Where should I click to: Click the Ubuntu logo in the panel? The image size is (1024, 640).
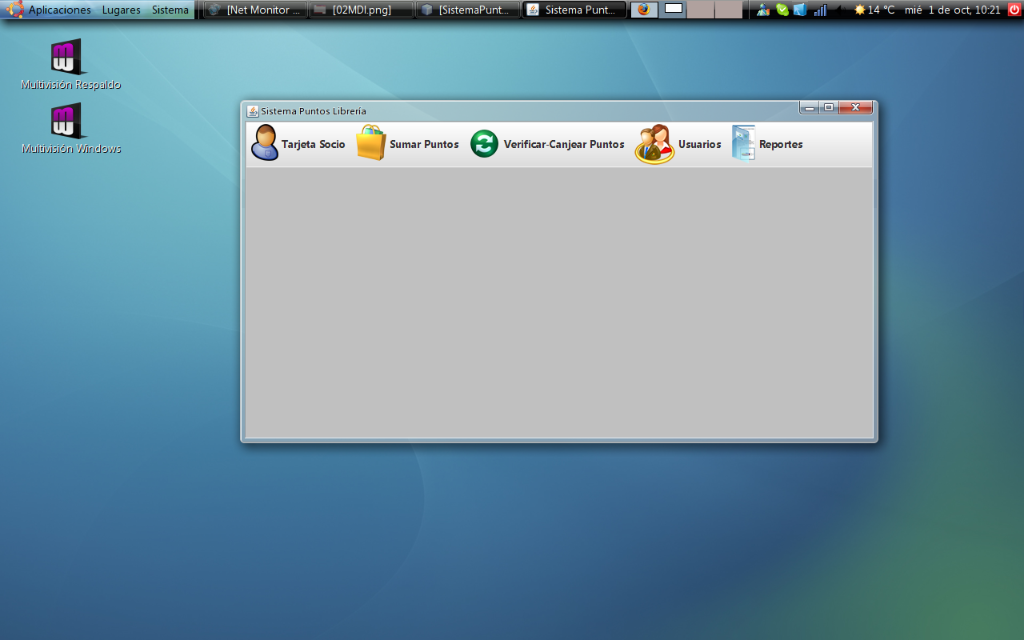coord(15,9)
